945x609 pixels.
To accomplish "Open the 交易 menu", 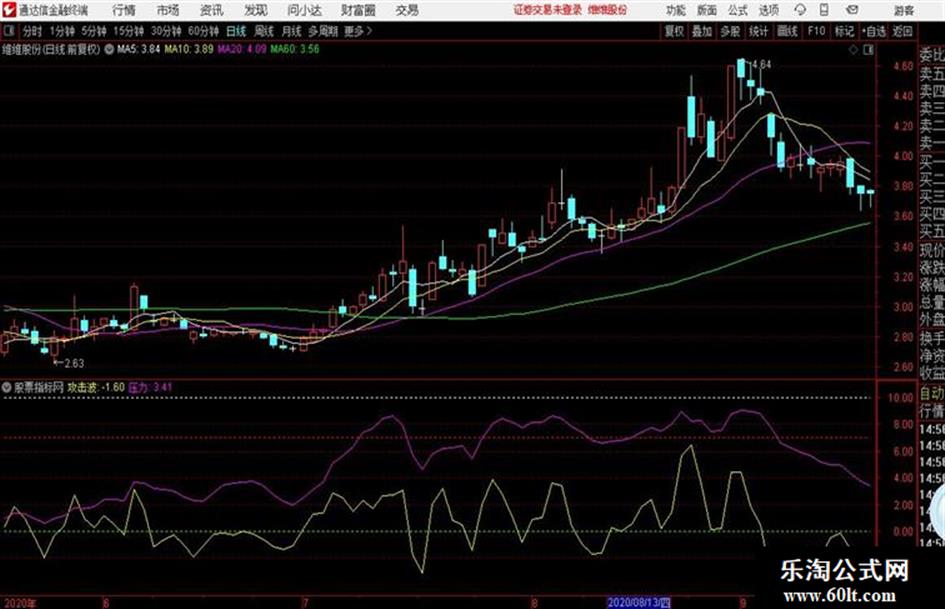I will pos(407,10).
